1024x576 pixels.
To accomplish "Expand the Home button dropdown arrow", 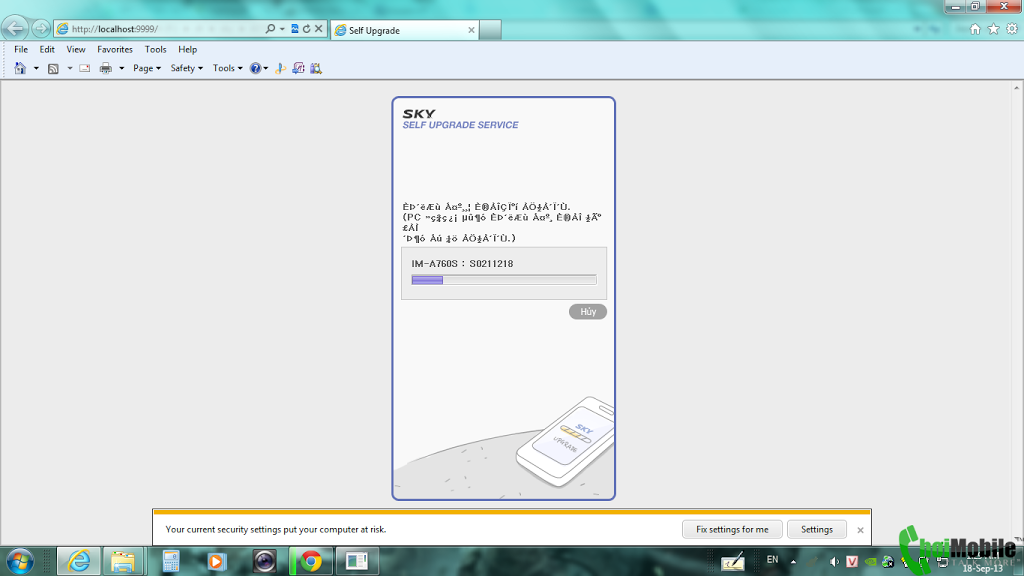I will pos(36,68).
